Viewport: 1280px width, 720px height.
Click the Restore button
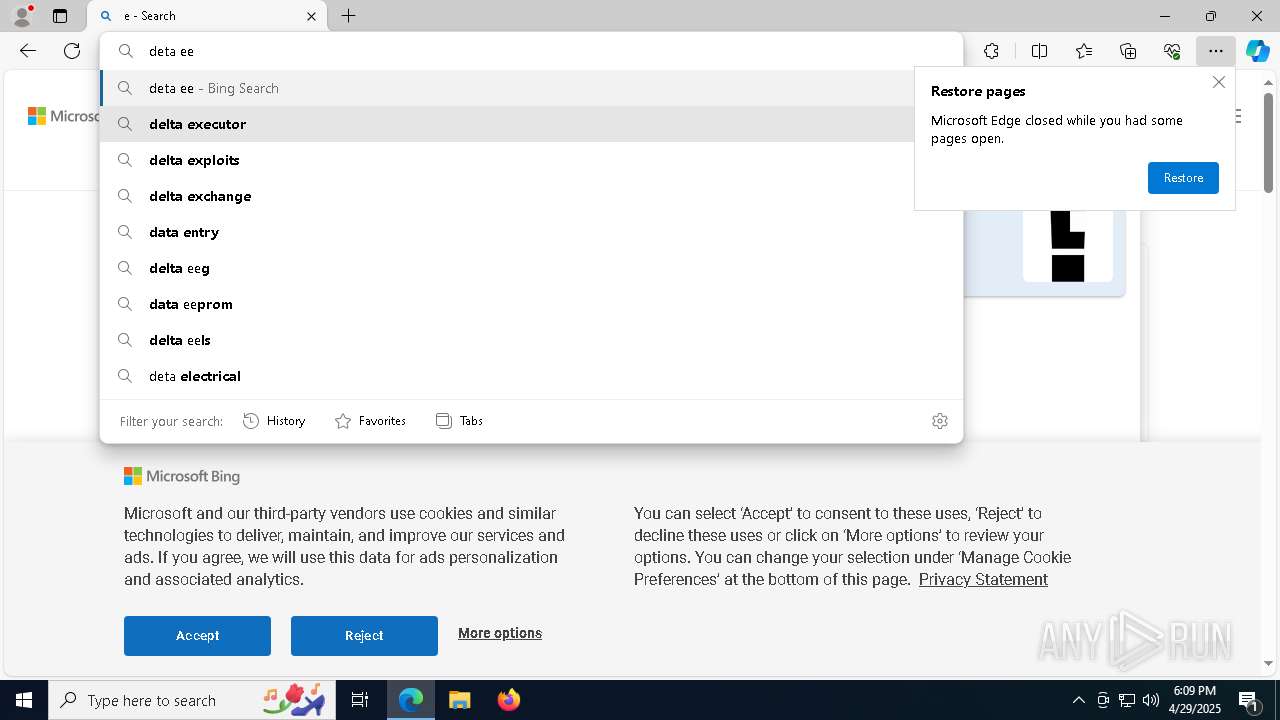coord(1183,178)
